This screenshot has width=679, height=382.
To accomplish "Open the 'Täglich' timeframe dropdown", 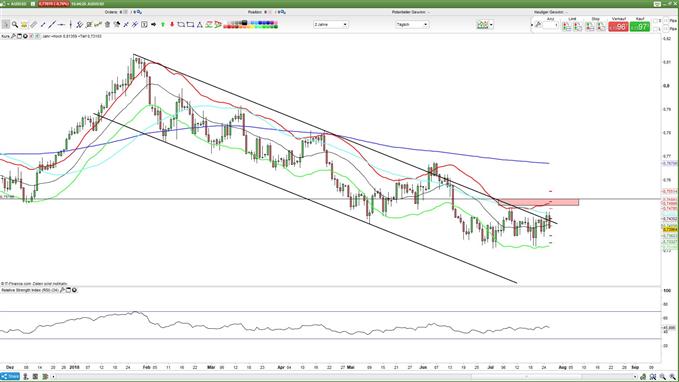I will [x=412, y=25].
